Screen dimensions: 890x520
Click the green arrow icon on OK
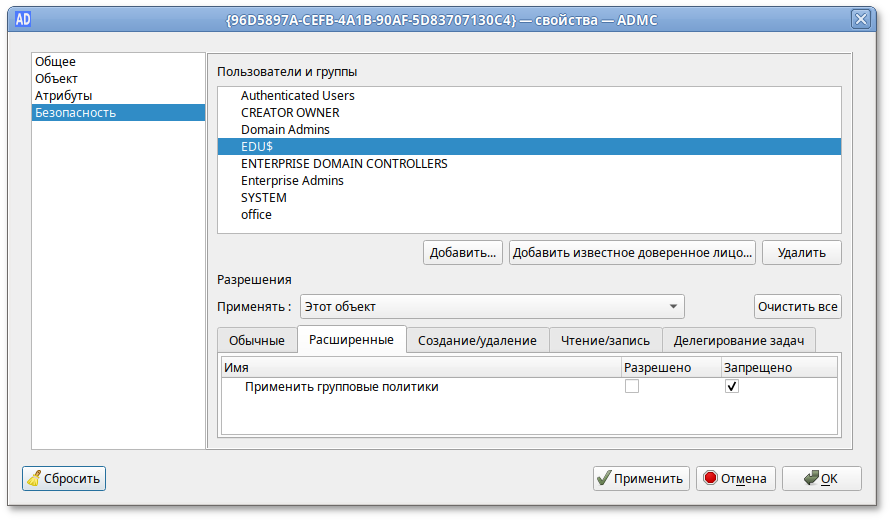point(812,478)
